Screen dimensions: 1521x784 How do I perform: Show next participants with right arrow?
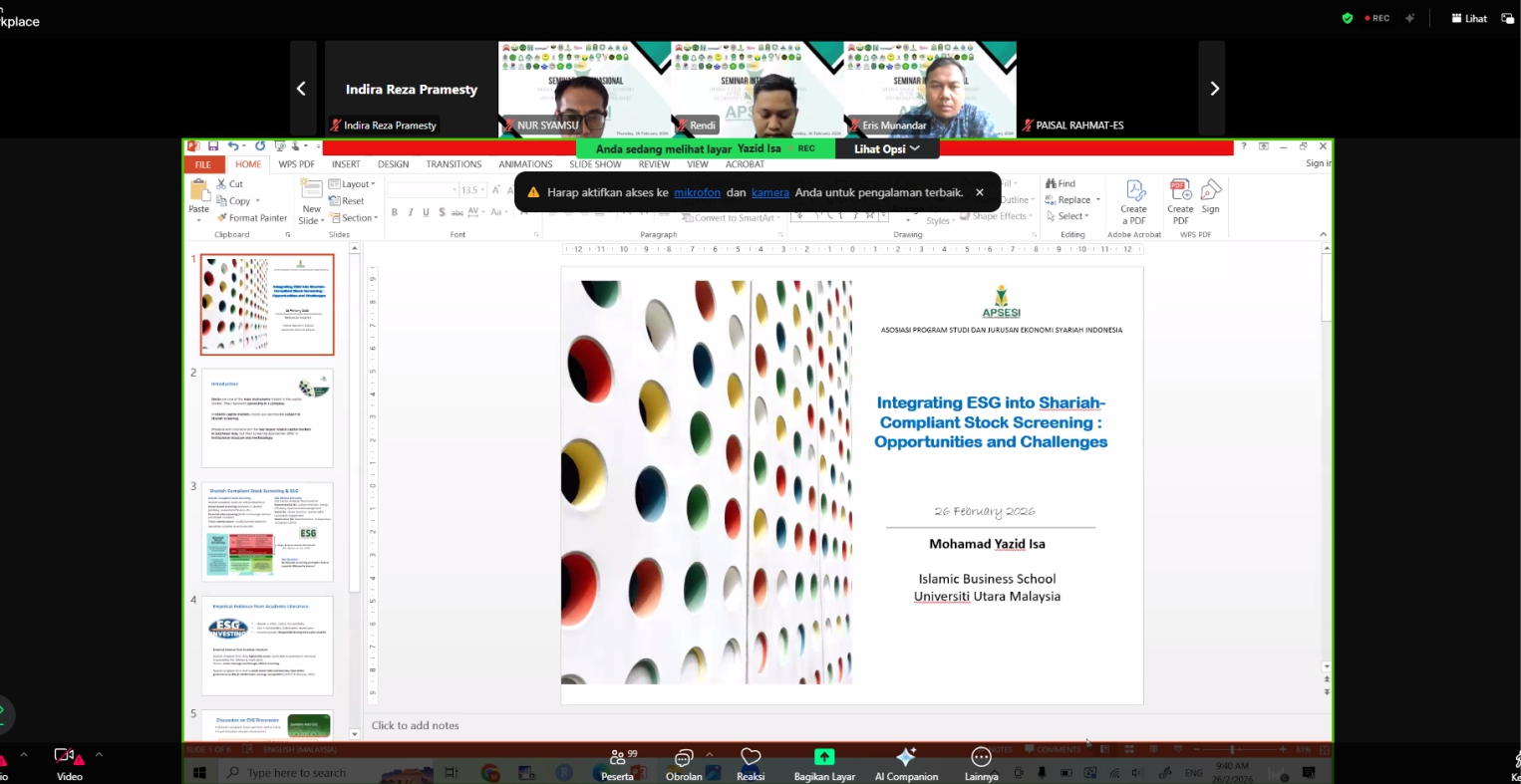pyautogui.click(x=1213, y=89)
